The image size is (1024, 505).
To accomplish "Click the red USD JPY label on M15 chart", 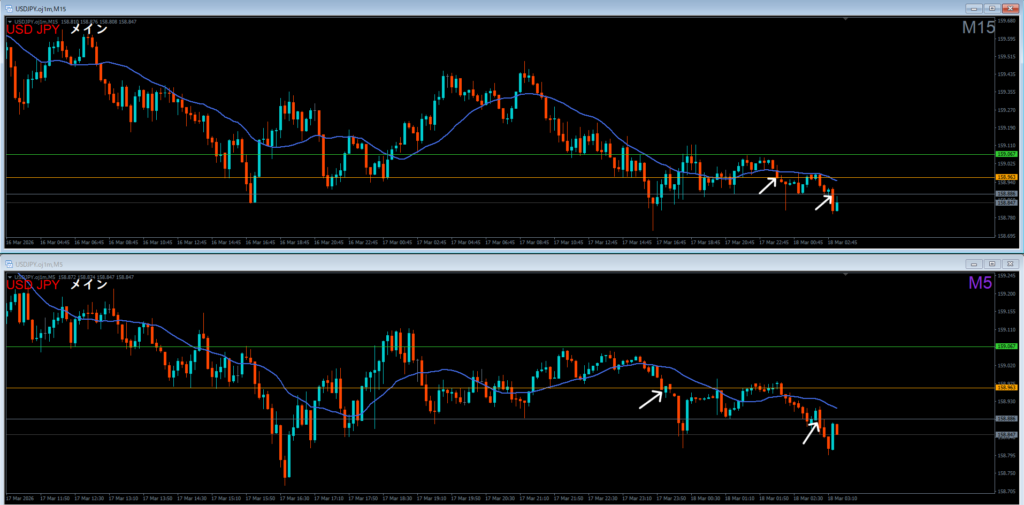I will (x=33, y=29).
